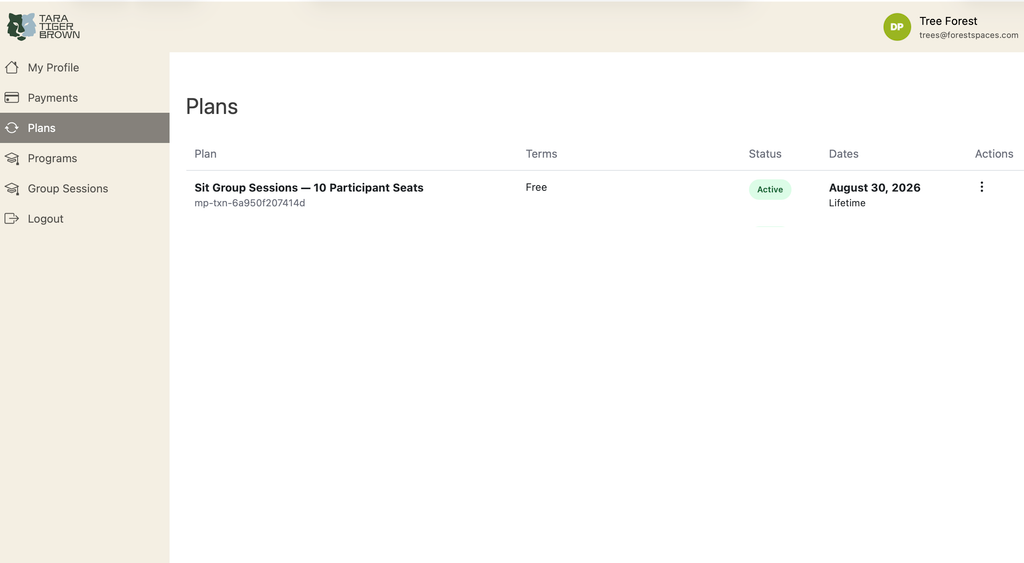Click the Actions column header
1024x563 pixels.
(x=994, y=154)
